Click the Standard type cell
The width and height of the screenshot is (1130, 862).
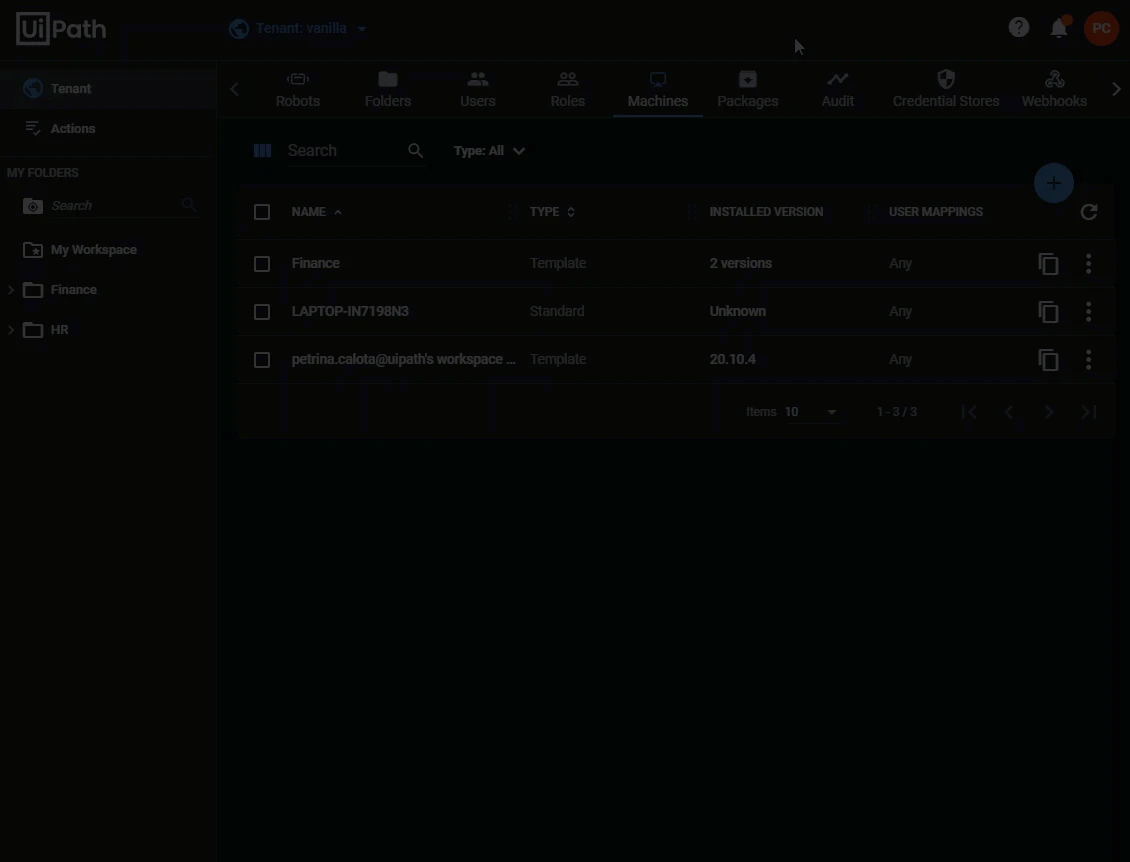[557, 311]
